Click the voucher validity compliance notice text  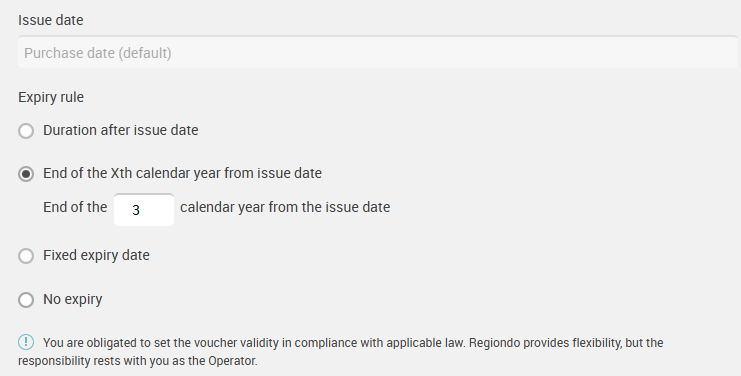point(341,351)
